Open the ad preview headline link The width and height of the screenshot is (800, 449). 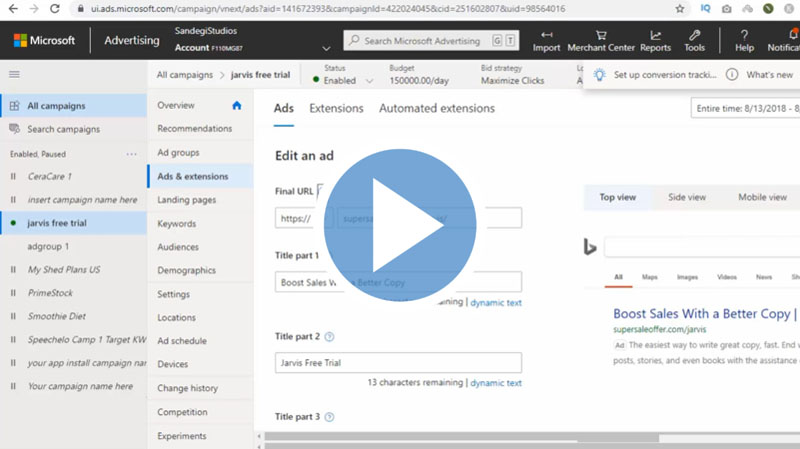coord(704,313)
